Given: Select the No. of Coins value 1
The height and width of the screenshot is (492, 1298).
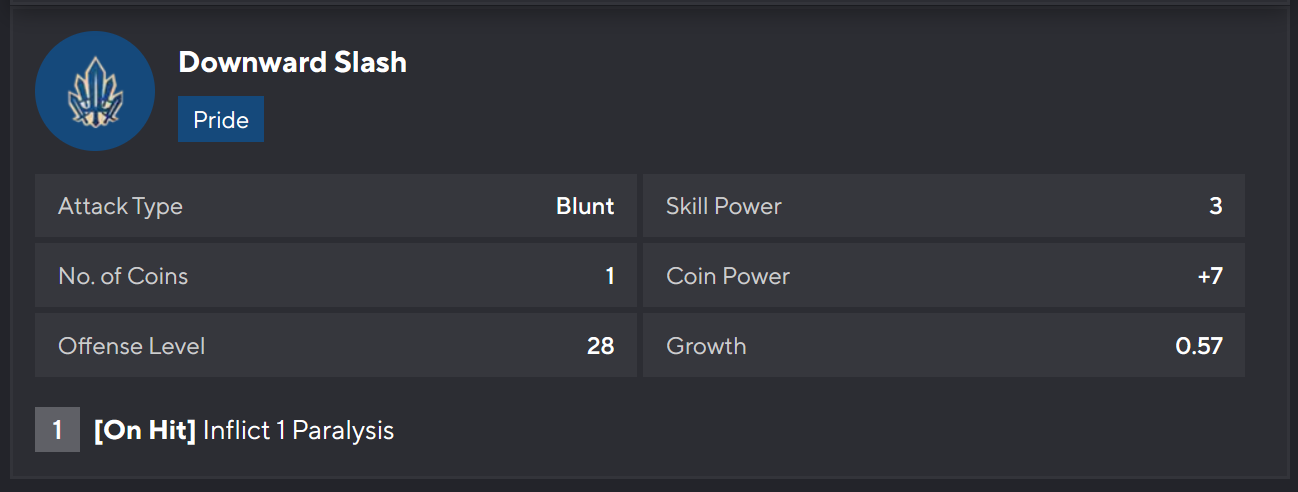Looking at the screenshot, I should click(609, 276).
